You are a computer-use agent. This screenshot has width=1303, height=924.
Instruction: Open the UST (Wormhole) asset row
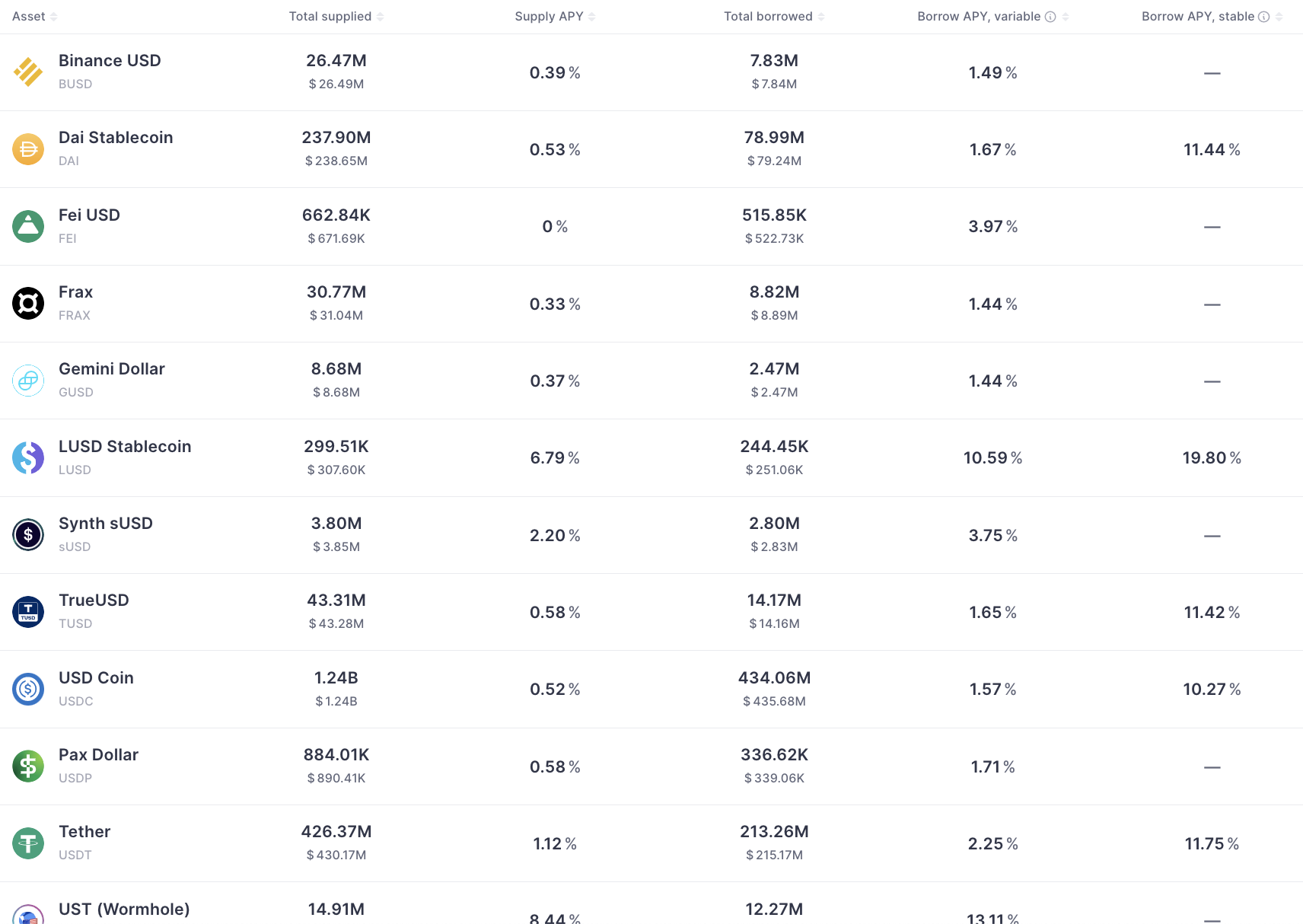tap(651, 903)
